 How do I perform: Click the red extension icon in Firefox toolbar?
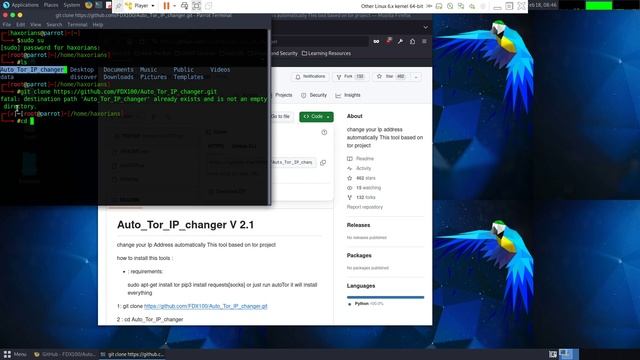[x=389, y=41]
